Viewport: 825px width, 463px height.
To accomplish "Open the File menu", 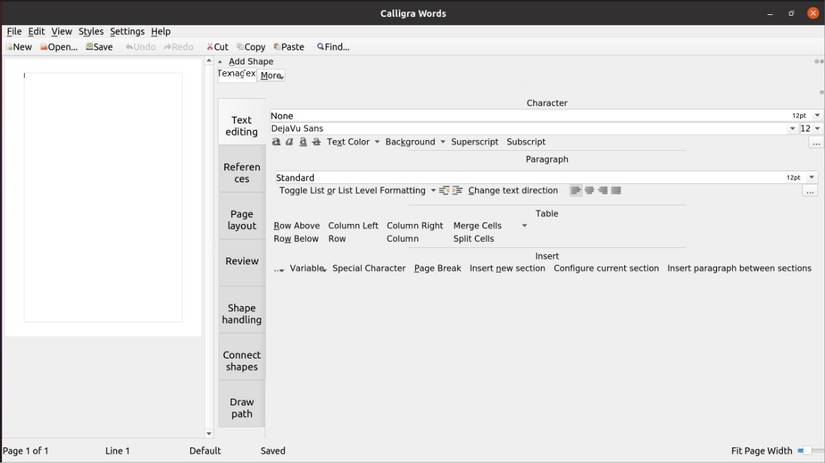I will pos(14,32).
